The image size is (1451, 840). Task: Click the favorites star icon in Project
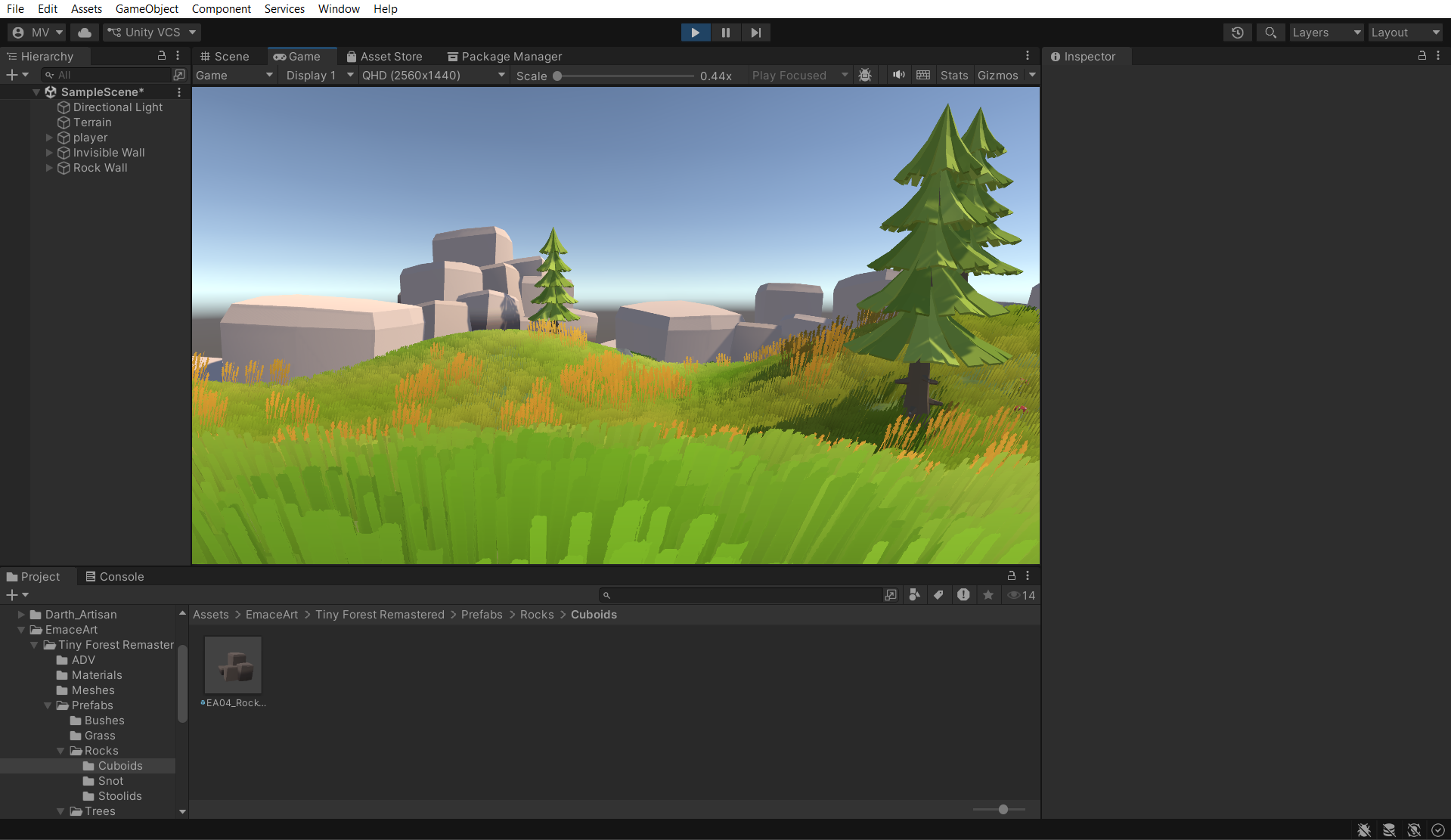[987, 595]
